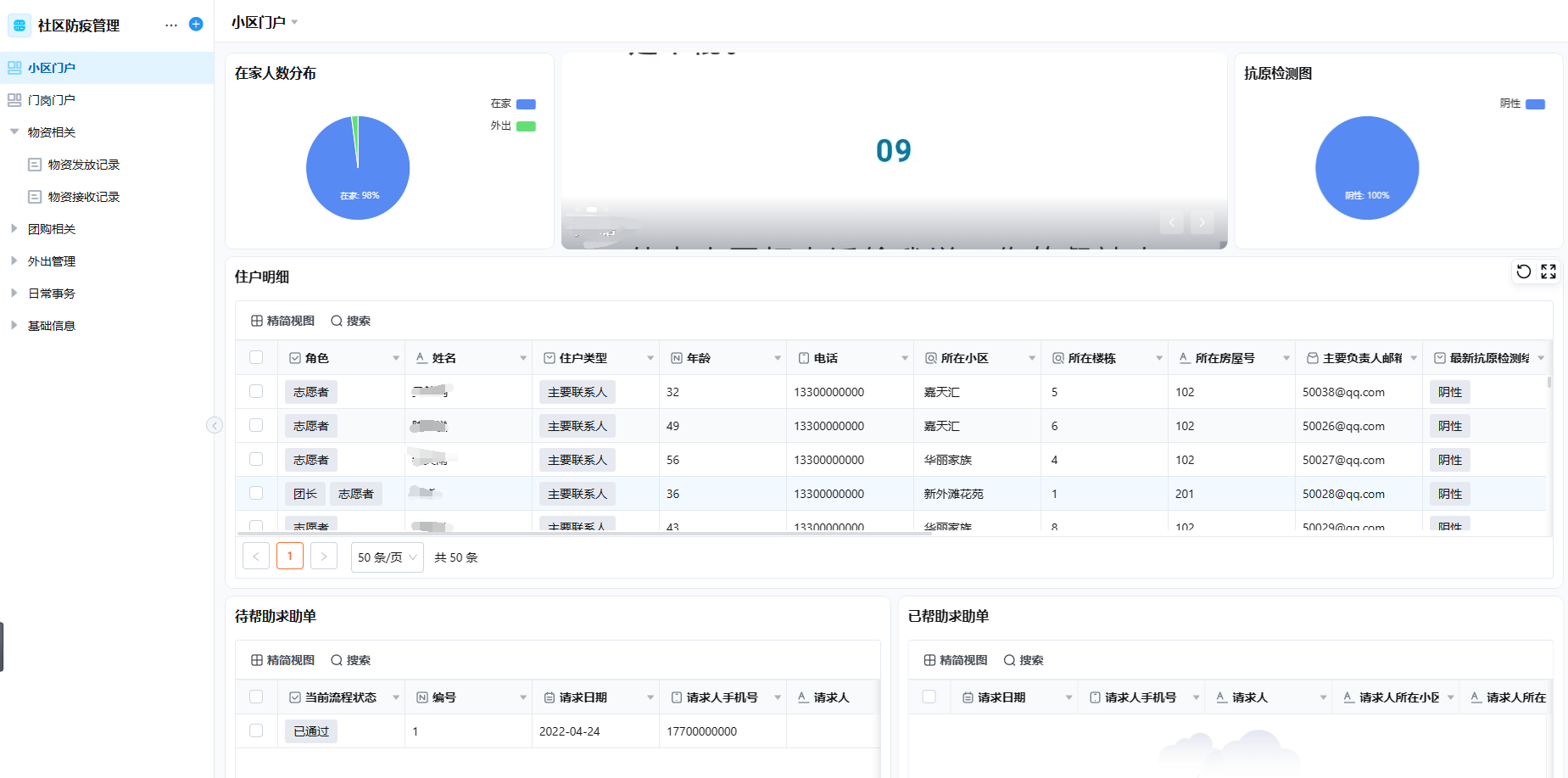
Task: Open the 门岗门户 menu item
Action: pyautogui.click(x=53, y=99)
